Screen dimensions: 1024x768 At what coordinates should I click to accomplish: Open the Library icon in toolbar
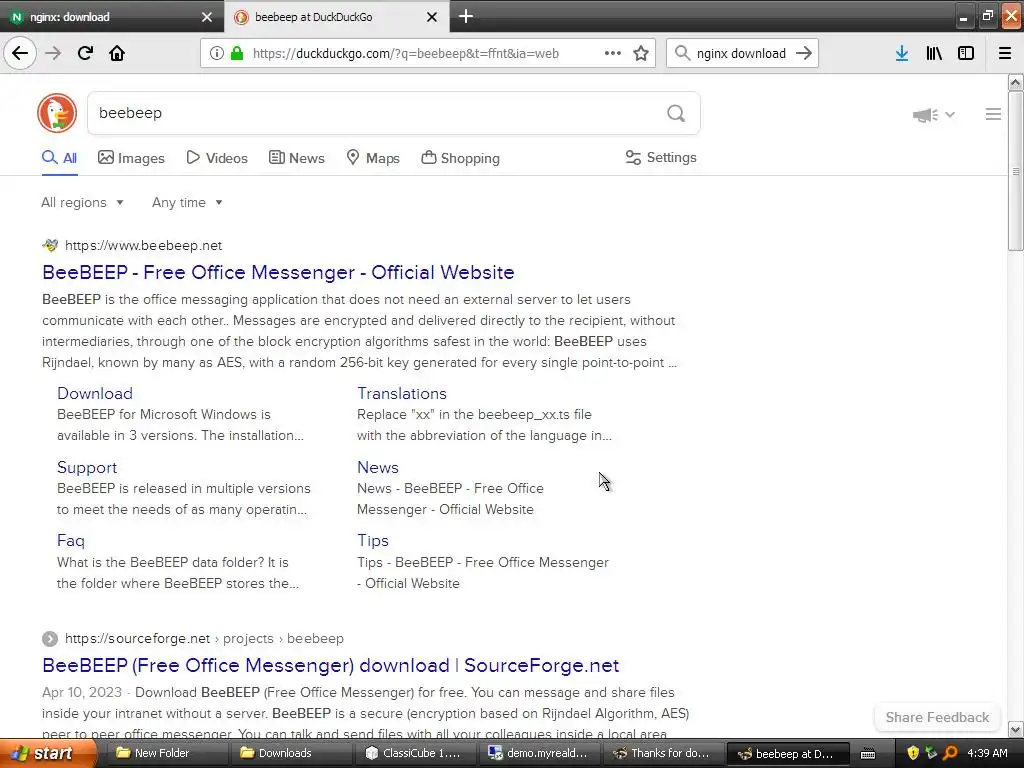point(934,53)
